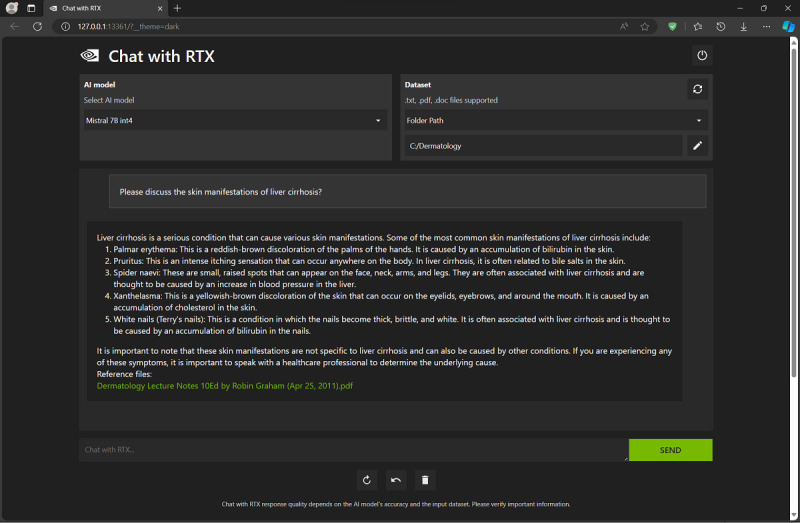Click the C:/Dermatology folder path field
This screenshot has width=800, height=523.
pos(542,146)
